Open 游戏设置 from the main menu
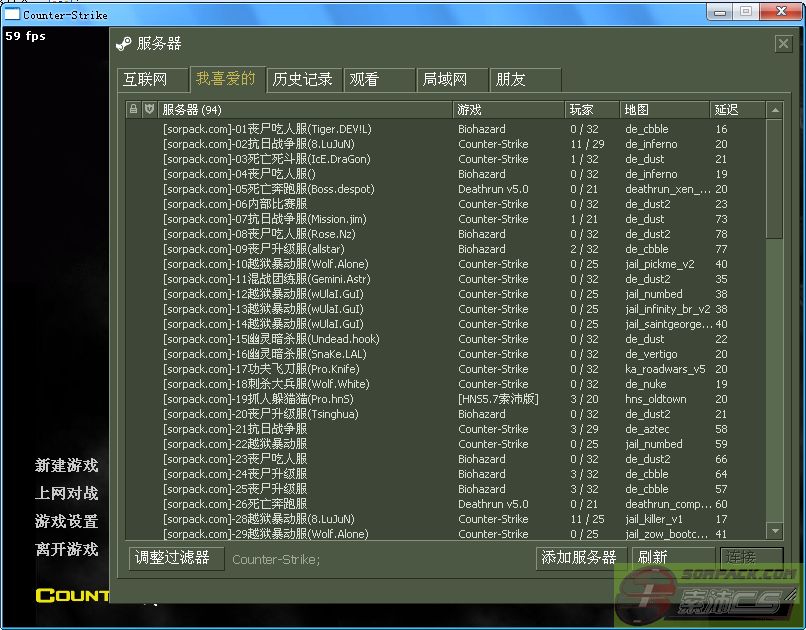The width and height of the screenshot is (806, 630). pyautogui.click(x=67, y=521)
